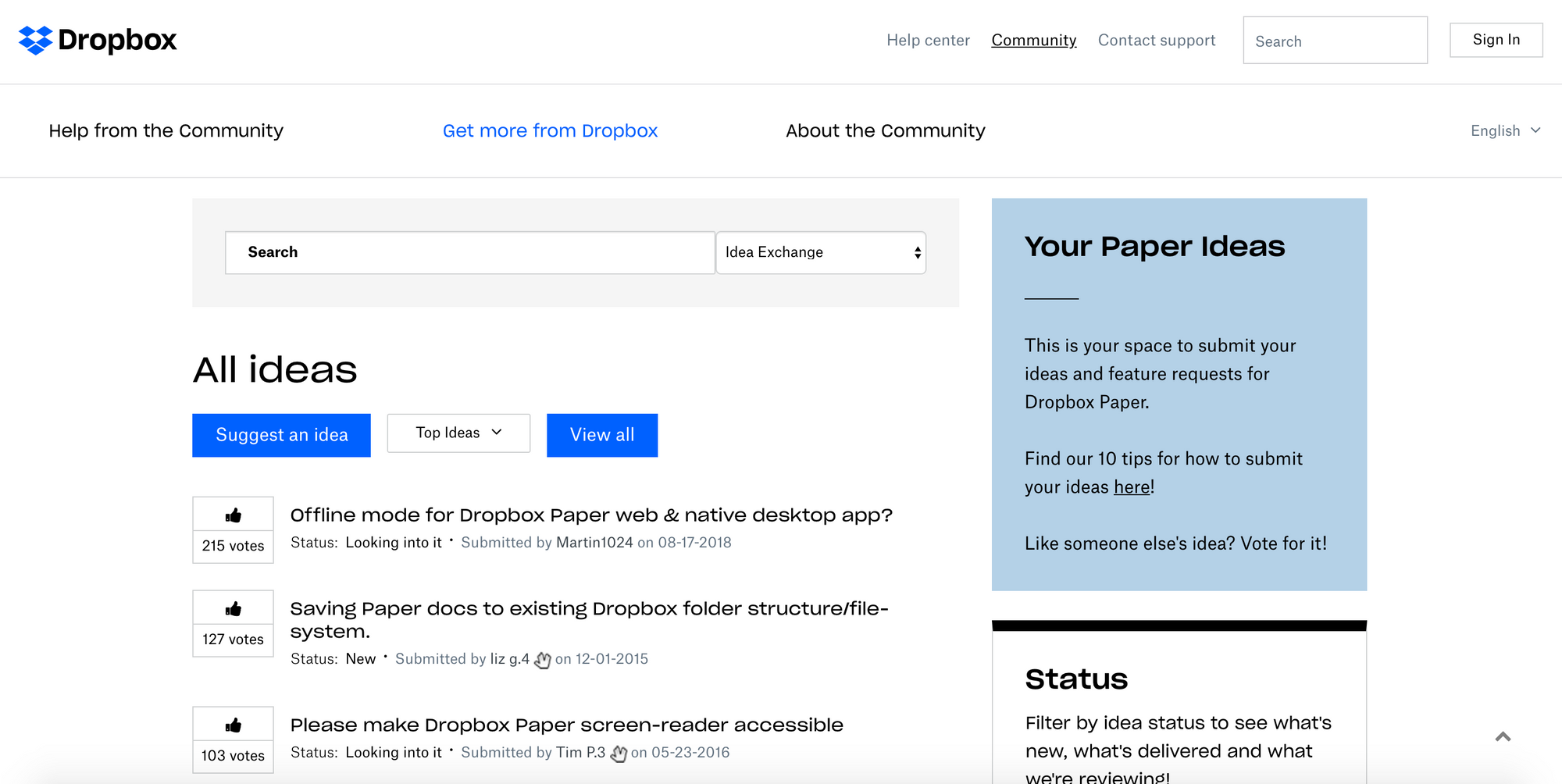Screen dimensions: 1562x784
Task: Click the back-to-top chevron arrow
Action: click(x=1503, y=736)
